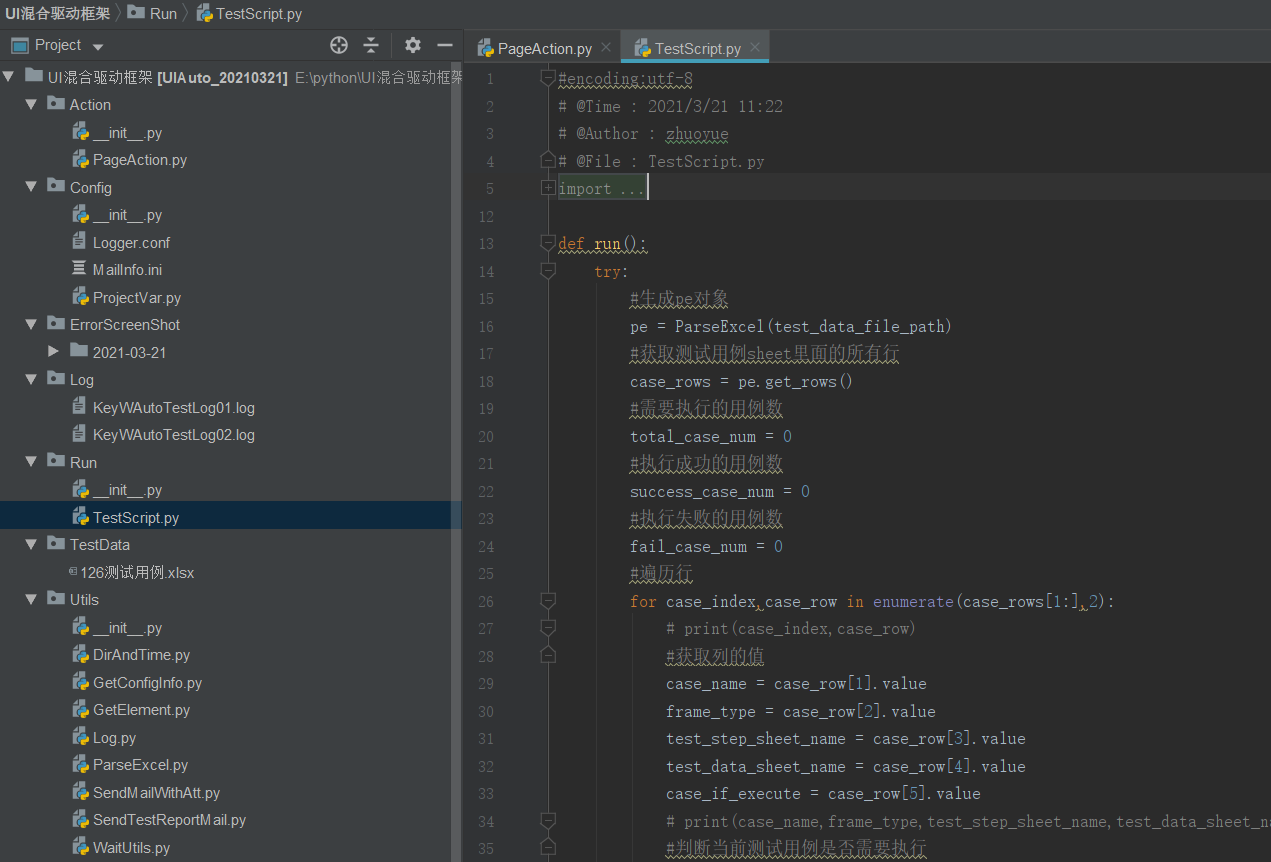Click the Python file icon of PageAction.py tree row

(x=80, y=159)
